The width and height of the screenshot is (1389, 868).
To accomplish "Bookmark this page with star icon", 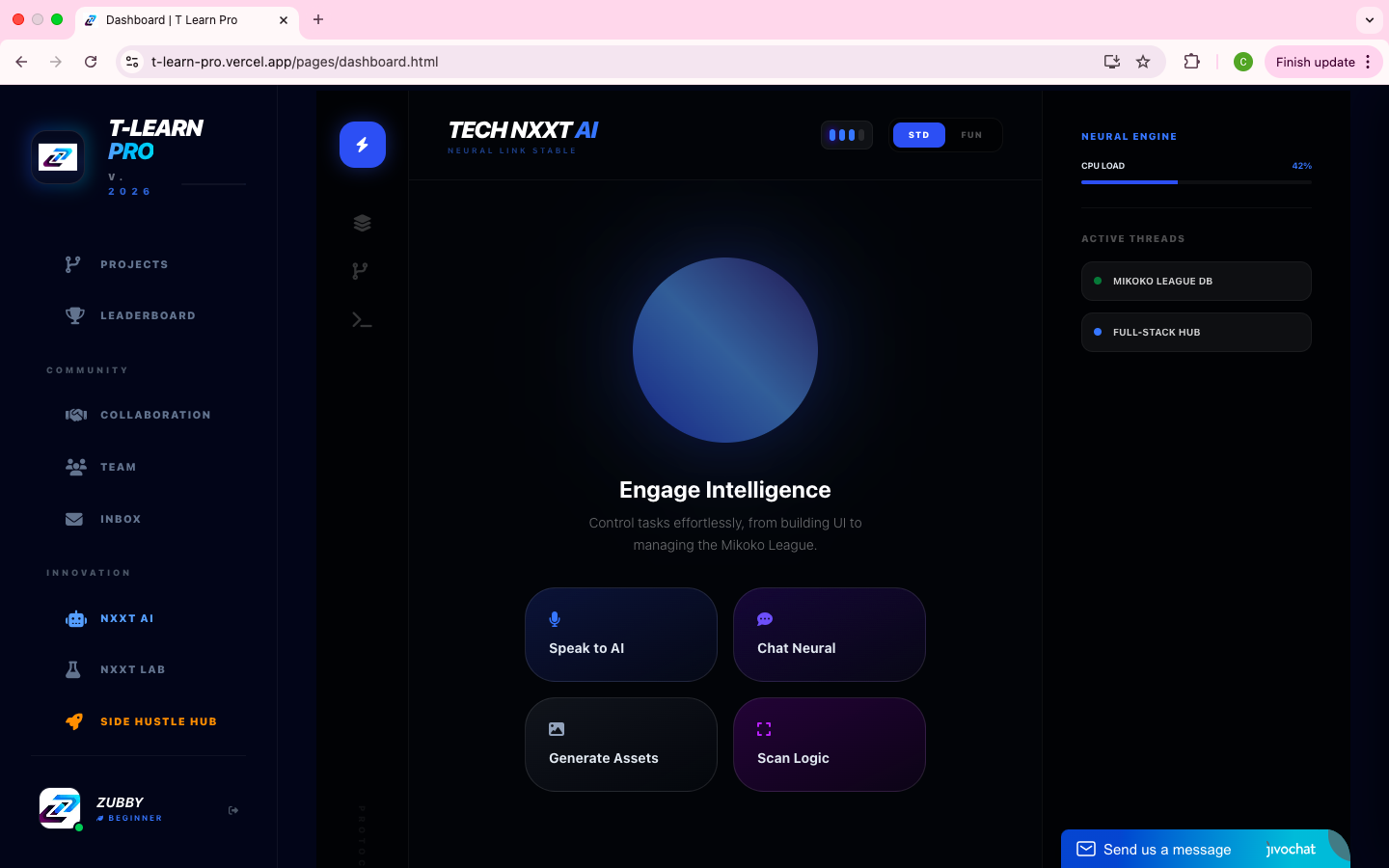I will pyautogui.click(x=1143, y=62).
